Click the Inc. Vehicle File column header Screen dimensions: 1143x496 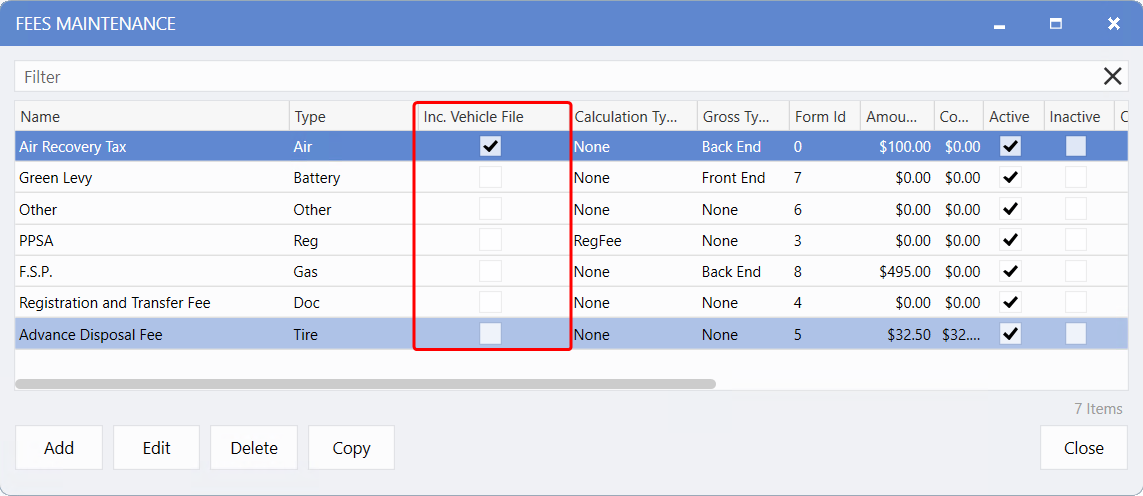point(490,117)
